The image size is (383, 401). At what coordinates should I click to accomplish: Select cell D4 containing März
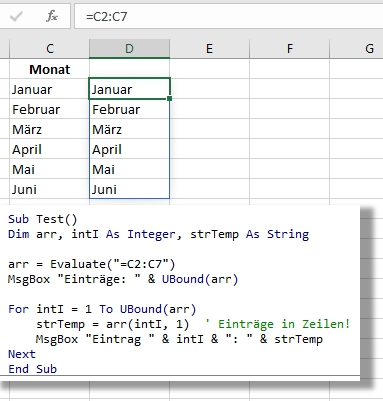point(129,129)
